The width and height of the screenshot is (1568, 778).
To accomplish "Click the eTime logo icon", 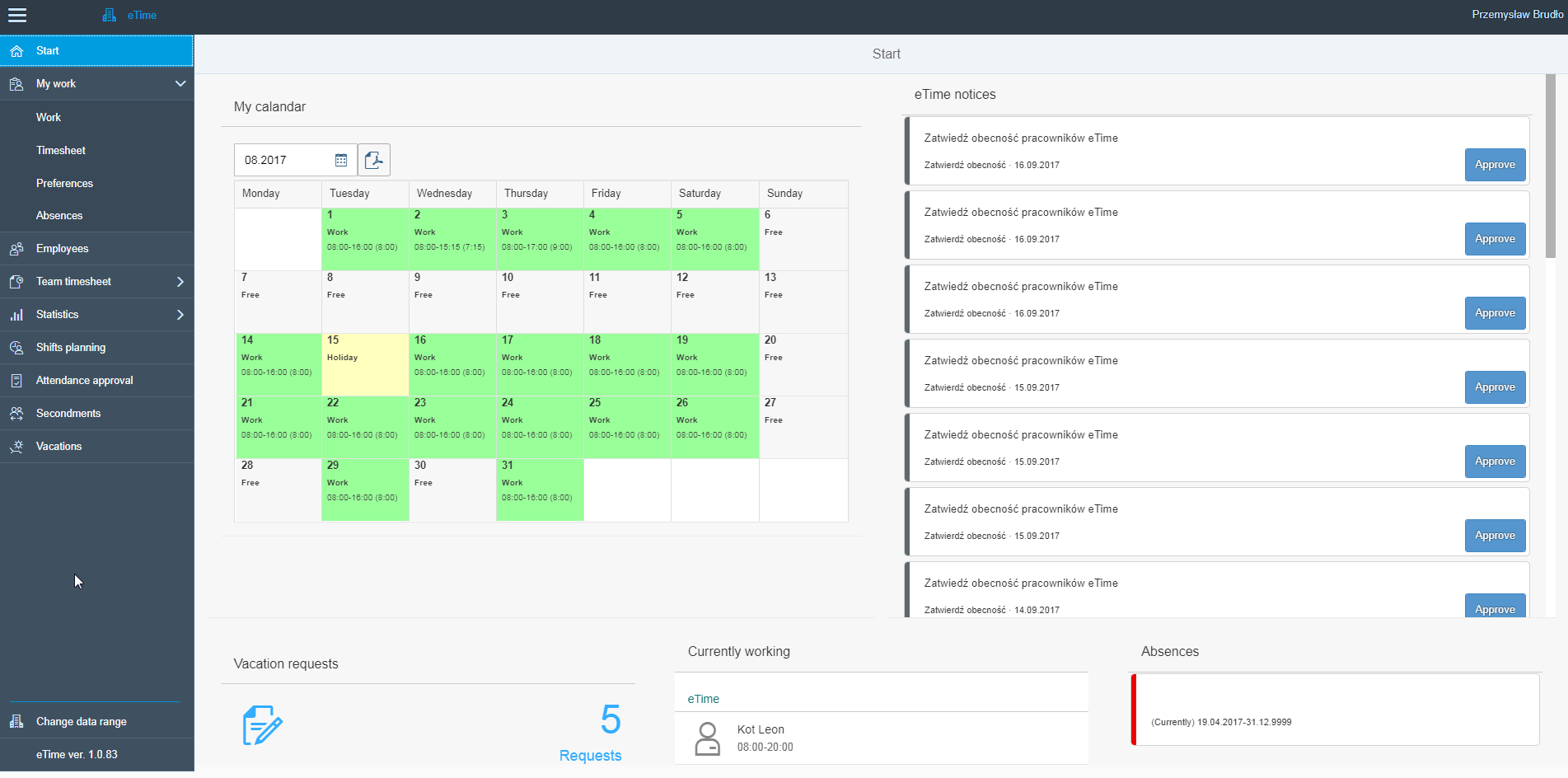I will [x=110, y=14].
